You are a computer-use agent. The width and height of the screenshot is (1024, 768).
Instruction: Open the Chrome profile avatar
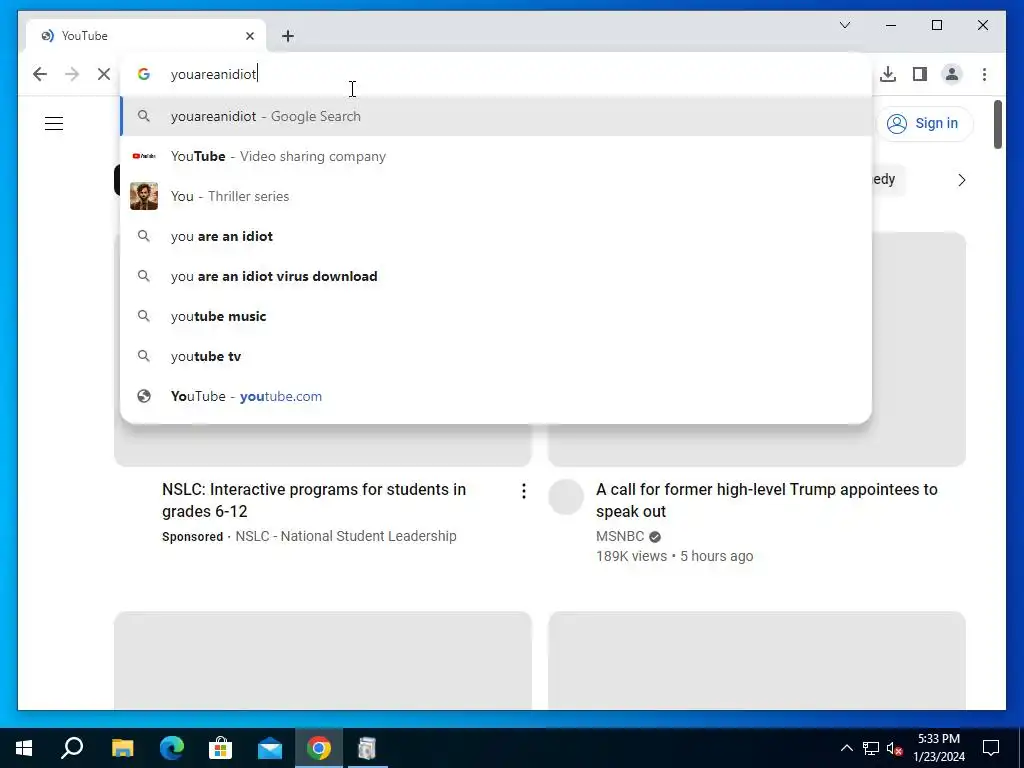[x=952, y=74]
